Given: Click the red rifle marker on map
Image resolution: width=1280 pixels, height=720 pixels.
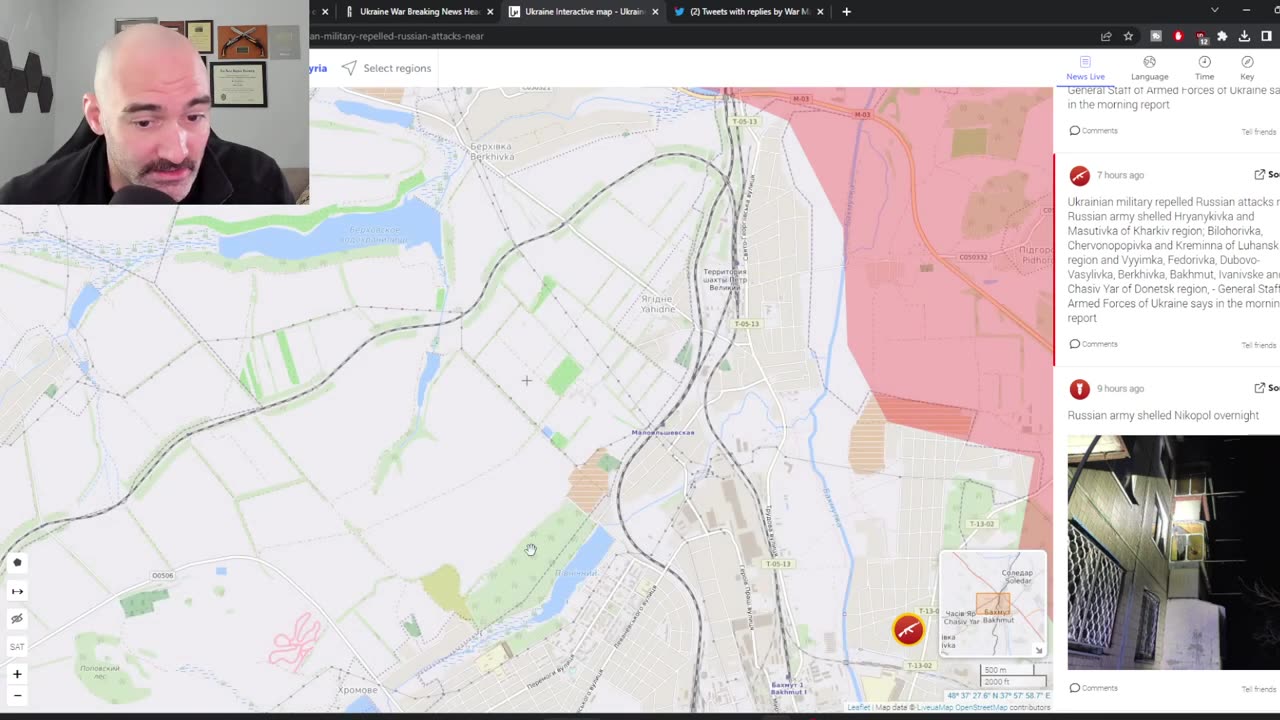Looking at the screenshot, I should point(908,629).
